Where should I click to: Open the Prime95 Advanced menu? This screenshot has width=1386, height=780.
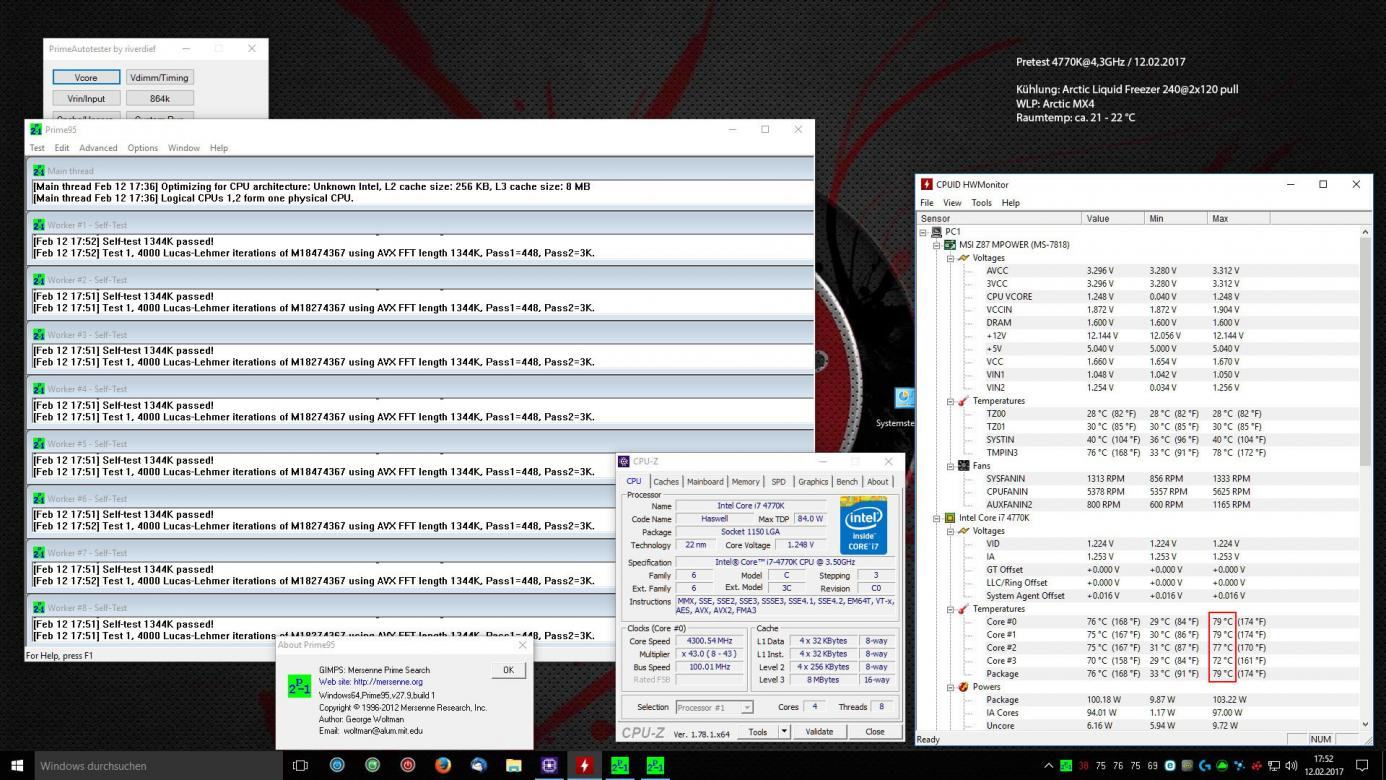click(x=98, y=148)
